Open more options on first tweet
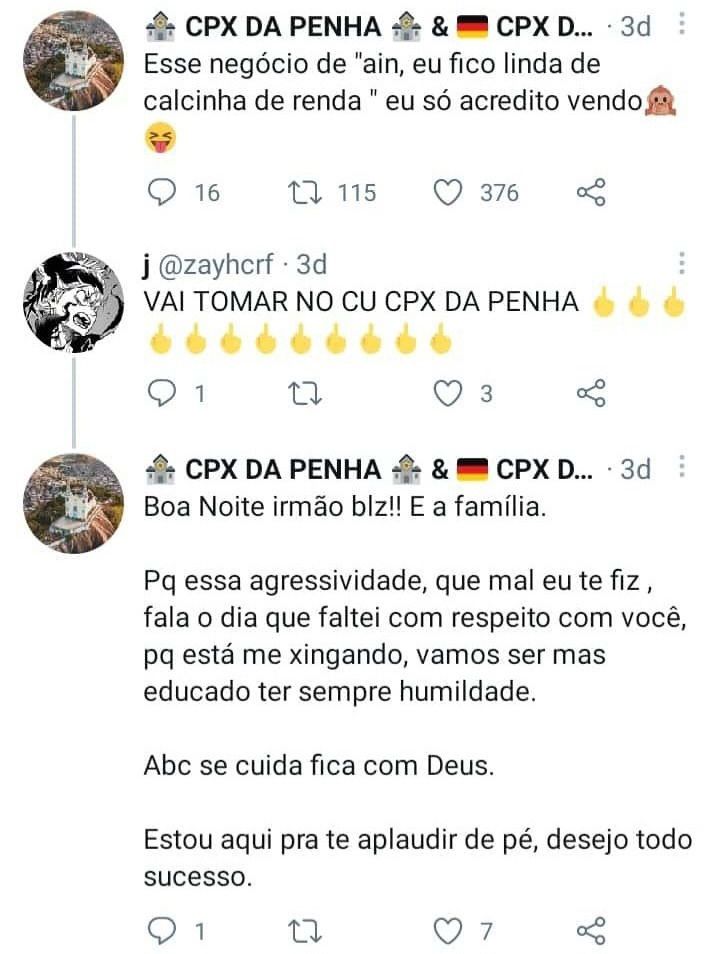This screenshot has height=954, width=720. 682,24
